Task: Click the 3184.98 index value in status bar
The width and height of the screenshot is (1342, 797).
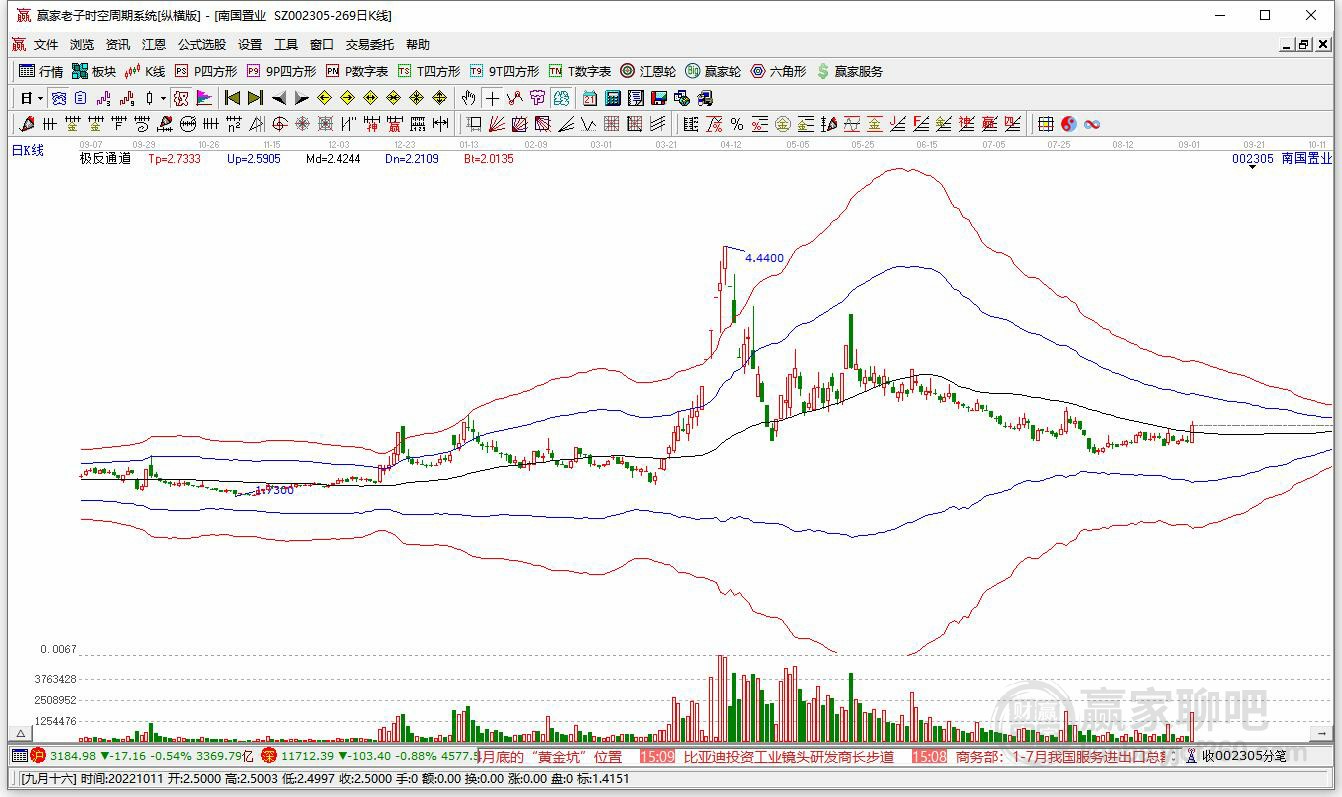Action: coord(72,756)
